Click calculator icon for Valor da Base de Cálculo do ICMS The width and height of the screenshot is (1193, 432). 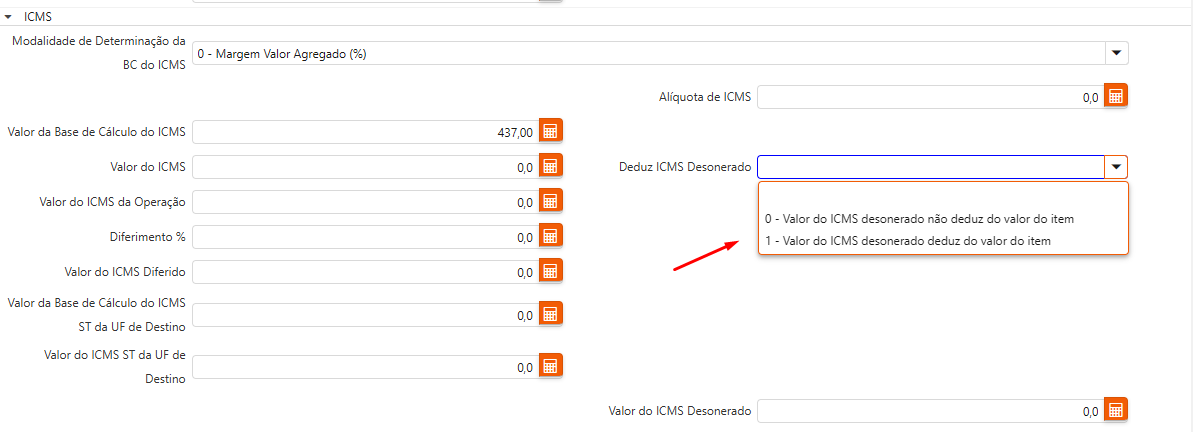tap(549, 132)
